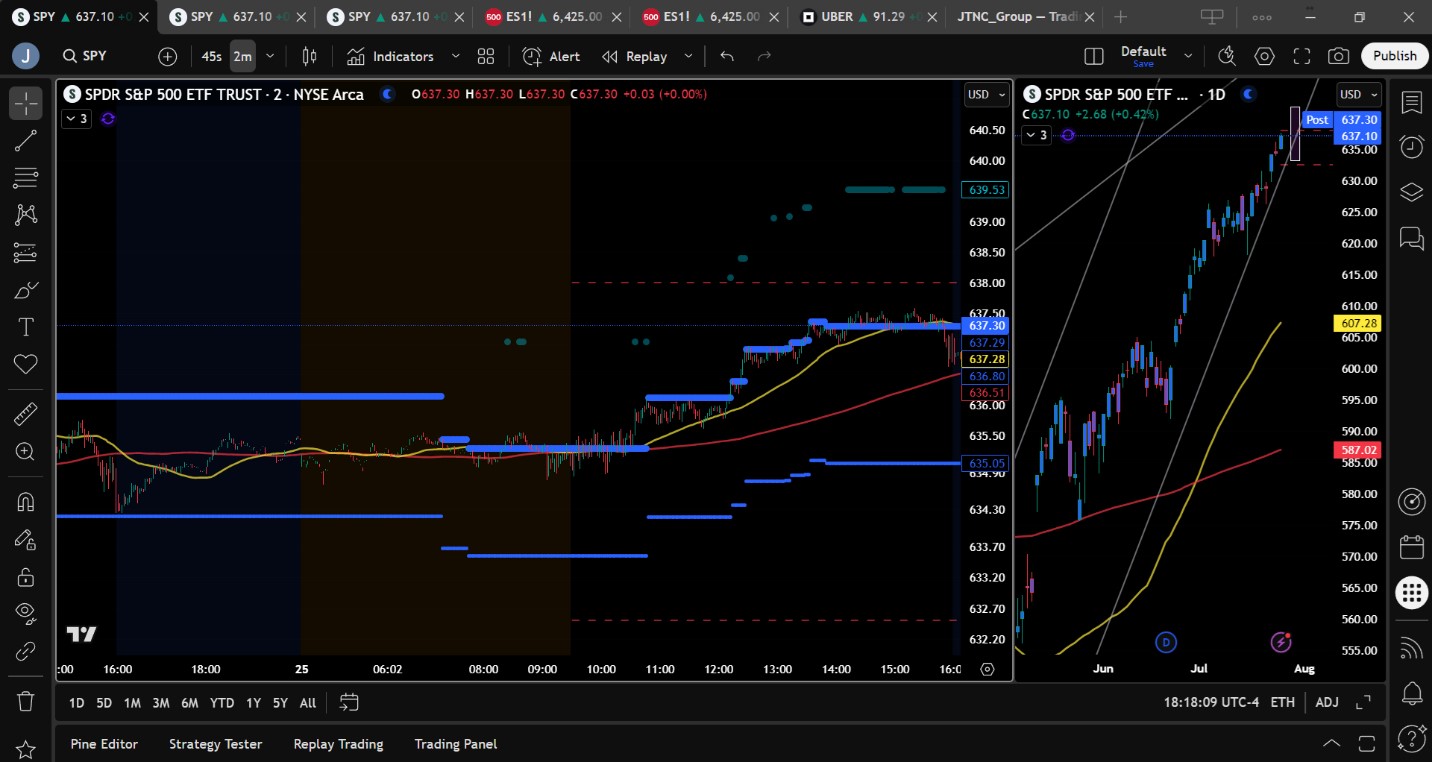Viewport: 1432px width, 762px height.
Task: Open the Fibonacci retracement tools
Action: tap(26, 178)
